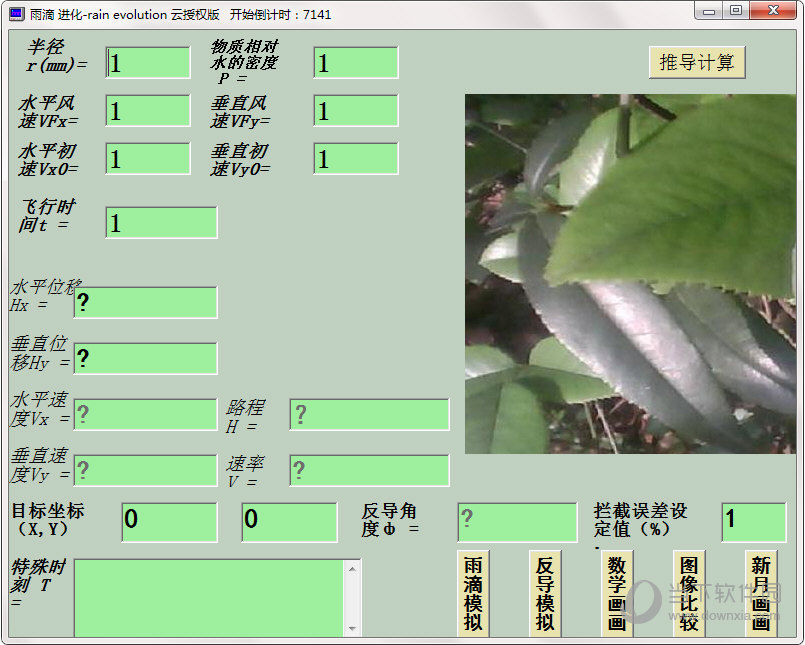Focus the 反导角度 Φ field
The width and height of the screenshot is (805, 645).
click(518, 522)
